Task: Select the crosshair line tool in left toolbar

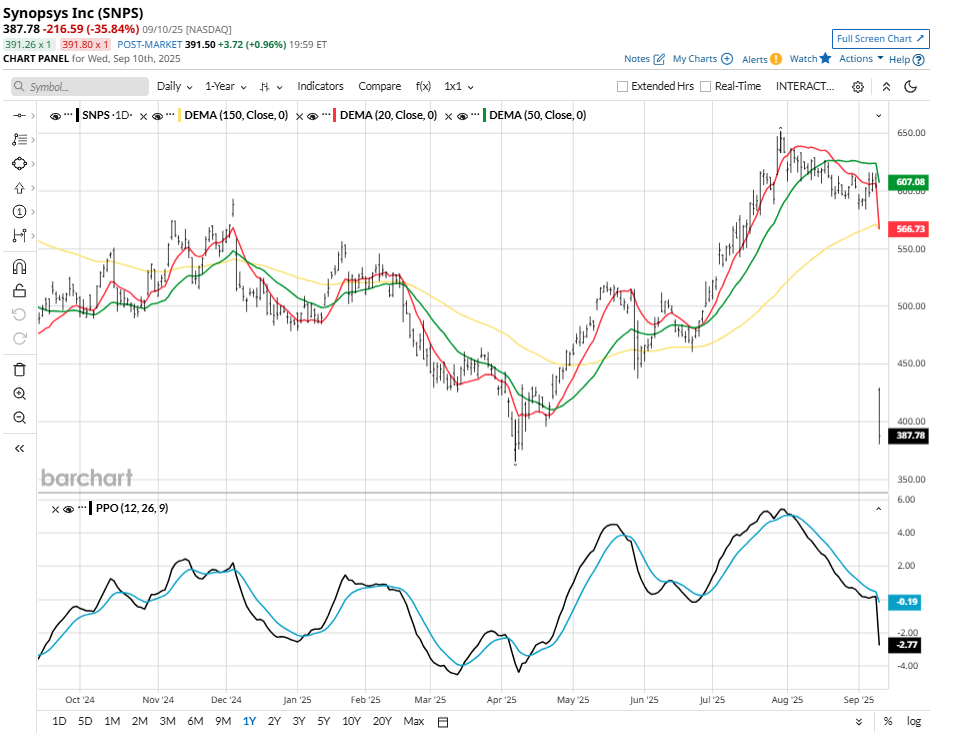Action: (x=20, y=115)
